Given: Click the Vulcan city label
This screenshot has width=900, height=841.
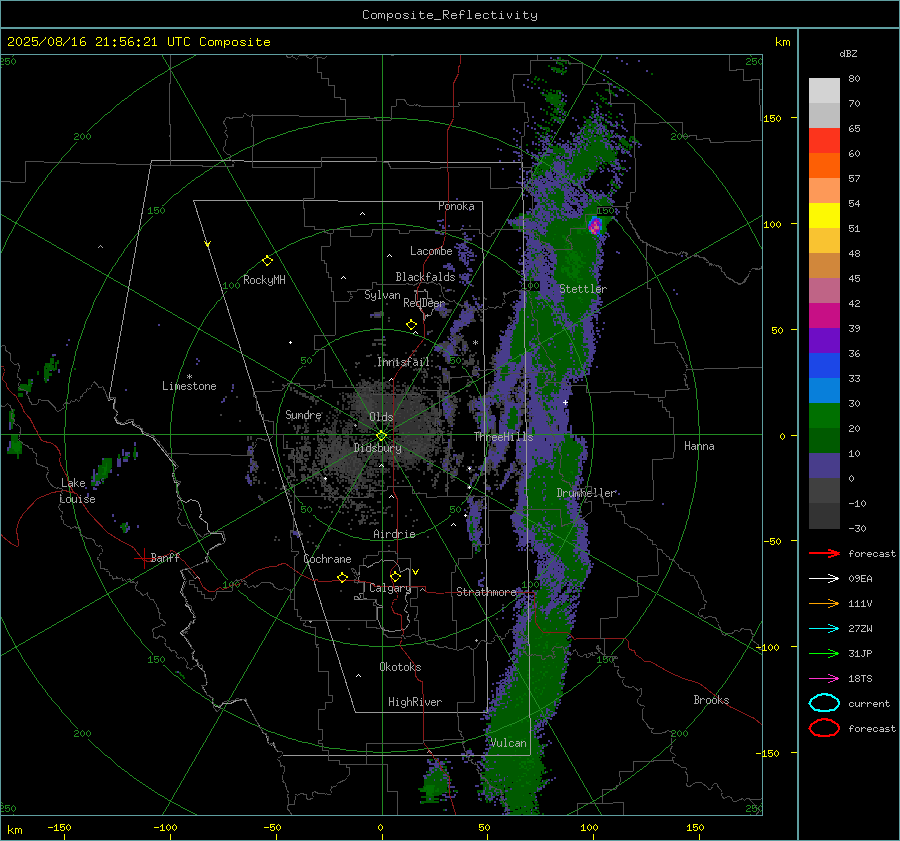Looking at the screenshot, I should click(508, 743).
